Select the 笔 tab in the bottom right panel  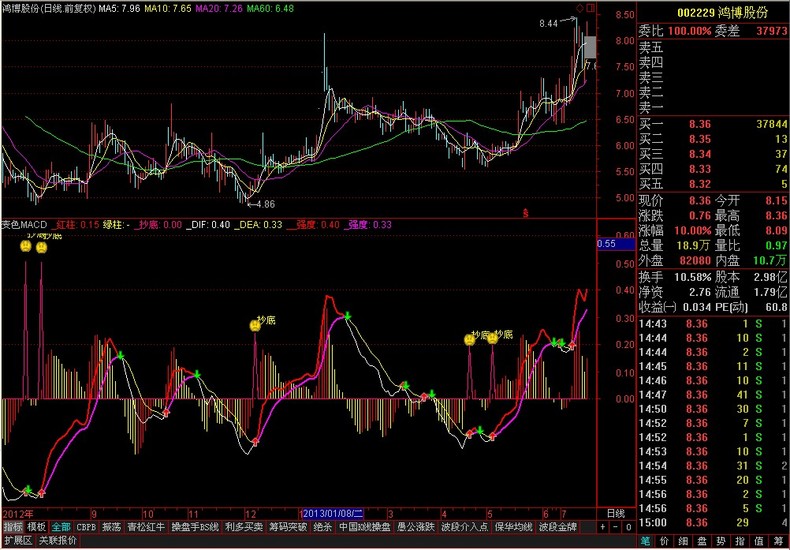click(x=646, y=542)
